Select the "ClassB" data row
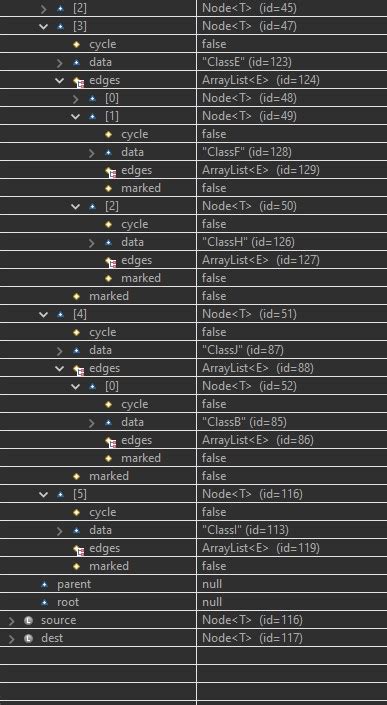The width and height of the screenshot is (387, 705). [193, 422]
